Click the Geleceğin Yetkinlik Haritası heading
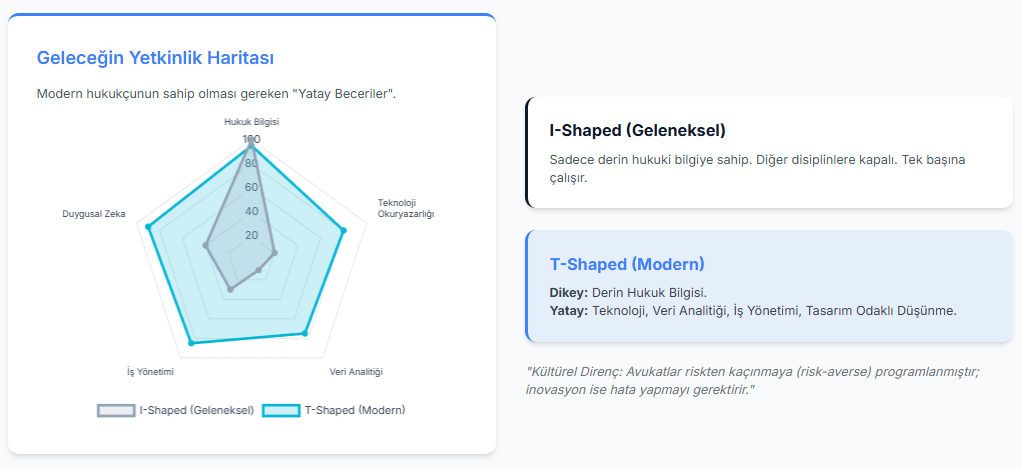The height and width of the screenshot is (469, 1022). tap(155, 57)
